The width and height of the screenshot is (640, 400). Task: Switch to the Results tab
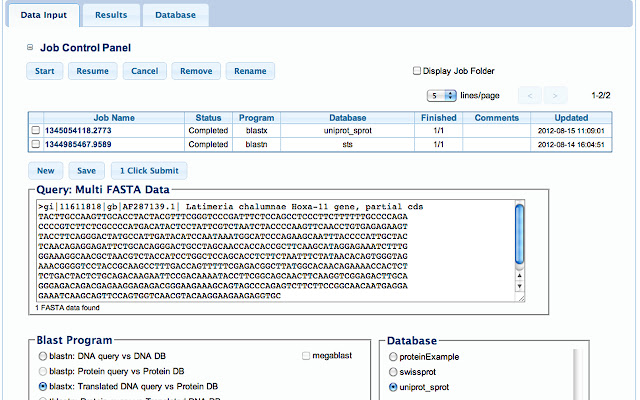(x=111, y=16)
